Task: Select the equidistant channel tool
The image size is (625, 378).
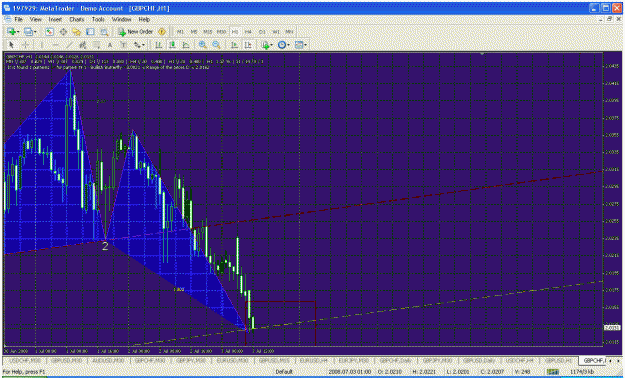Action: (x=83, y=45)
